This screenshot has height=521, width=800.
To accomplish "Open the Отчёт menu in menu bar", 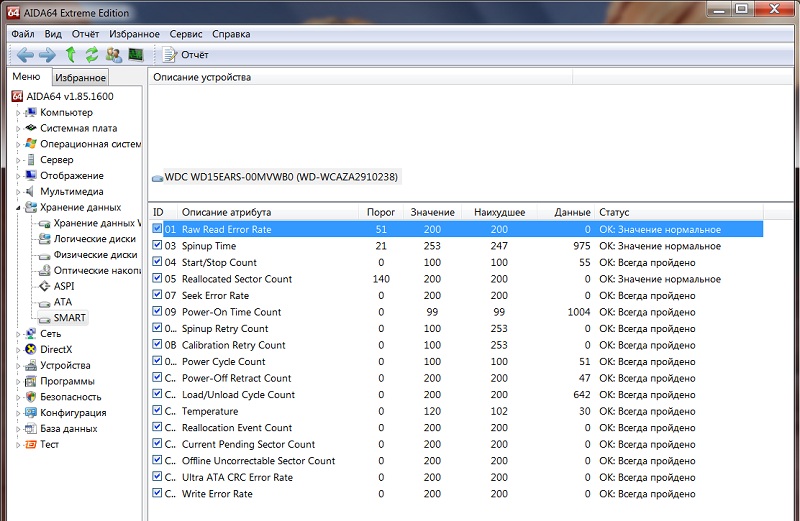I will point(85,34).
